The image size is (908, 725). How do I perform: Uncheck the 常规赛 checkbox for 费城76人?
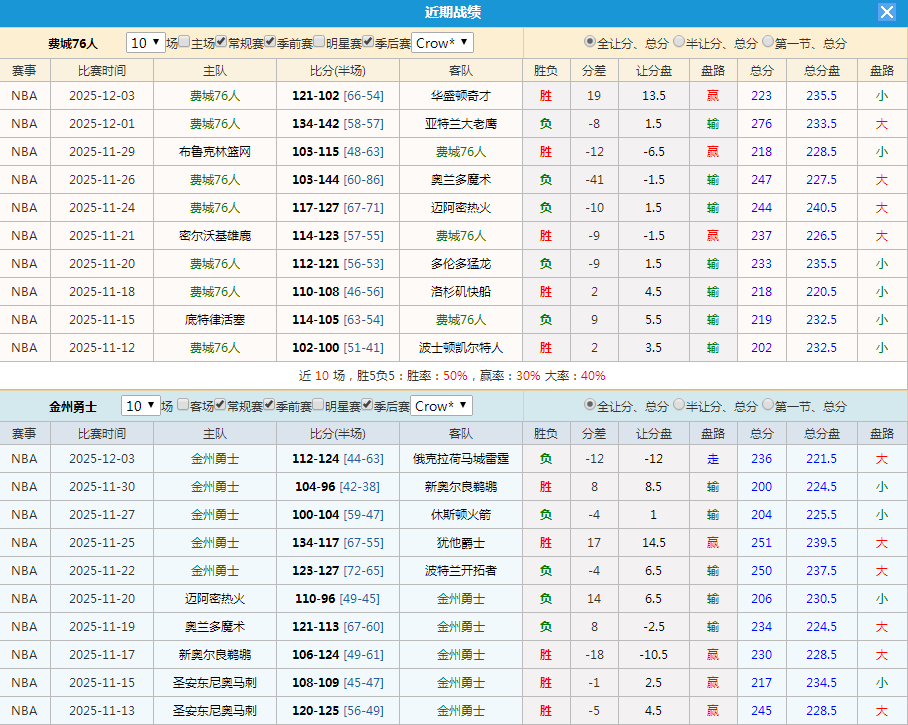[218, 43]
